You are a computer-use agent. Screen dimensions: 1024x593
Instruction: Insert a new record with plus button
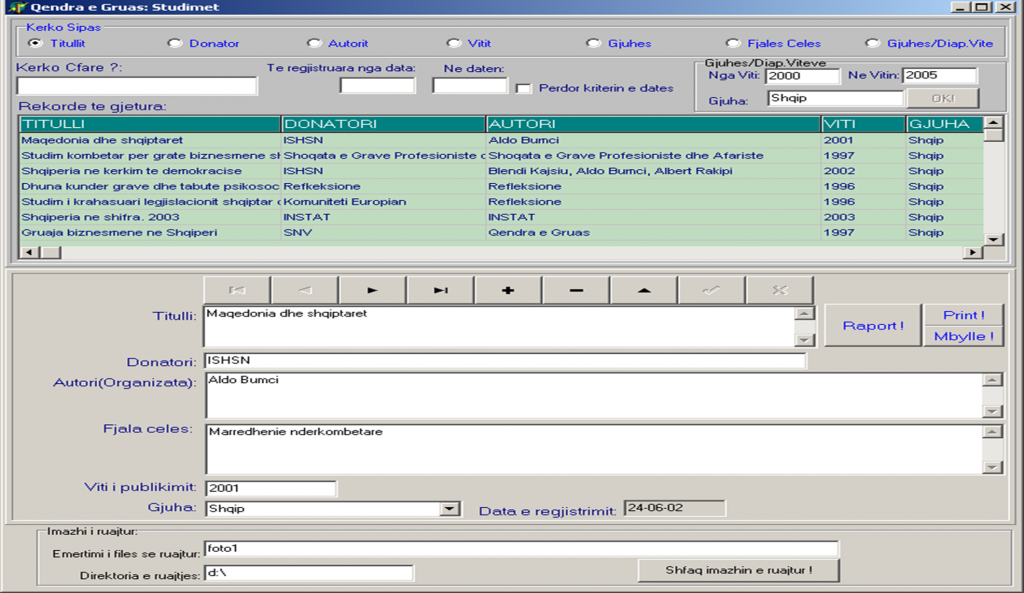508,290
